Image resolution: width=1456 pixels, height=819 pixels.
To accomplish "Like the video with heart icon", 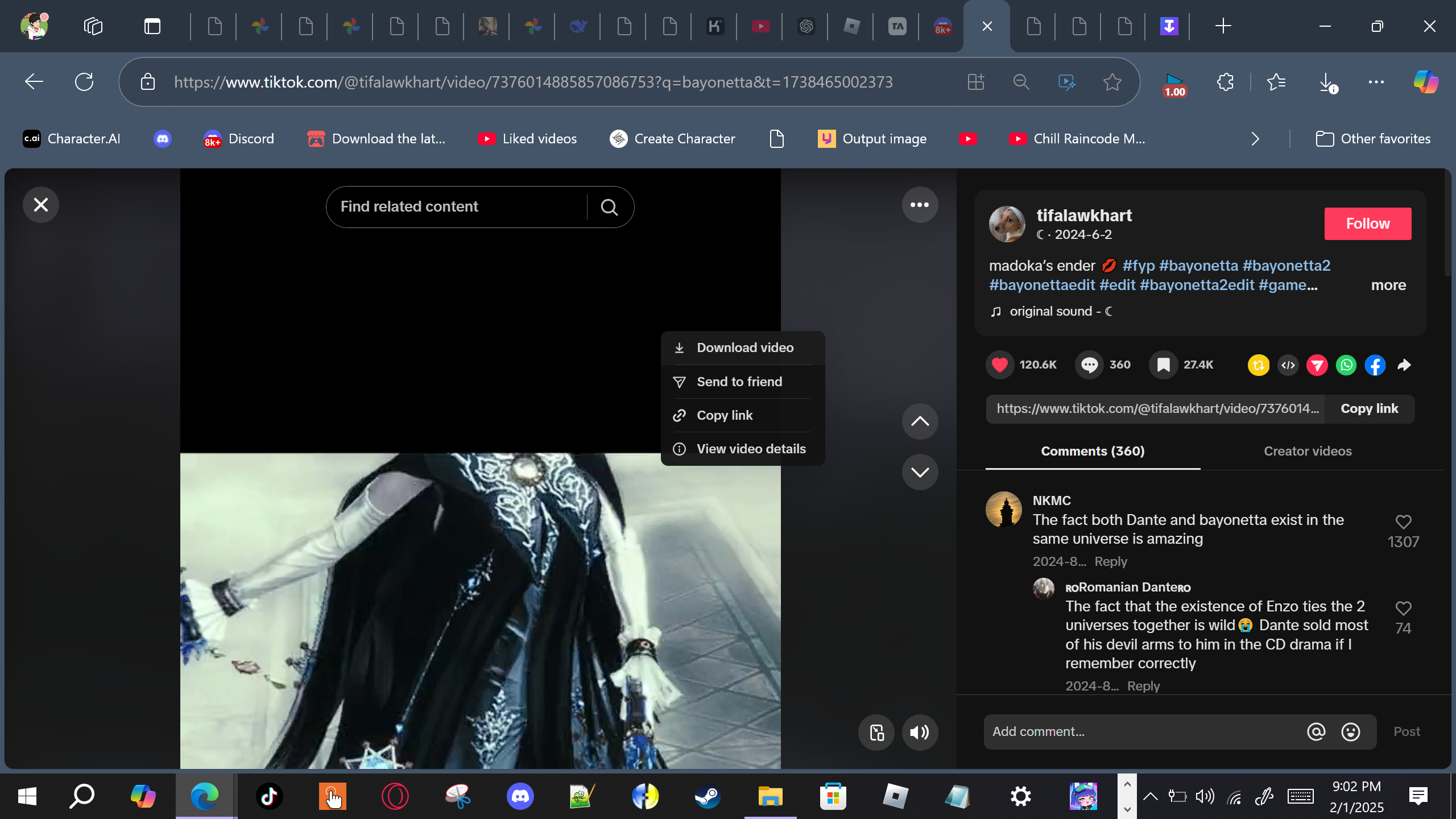I will 999,365.
